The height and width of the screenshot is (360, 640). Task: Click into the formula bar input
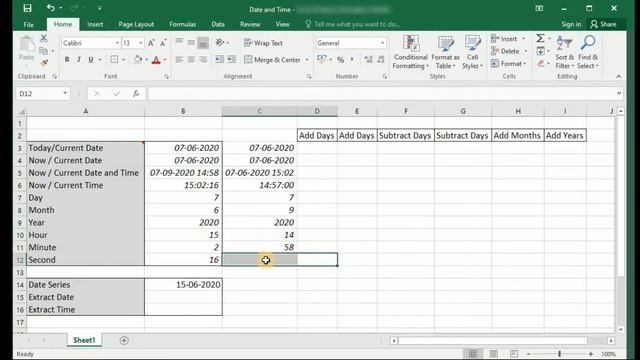coord(382,93)
